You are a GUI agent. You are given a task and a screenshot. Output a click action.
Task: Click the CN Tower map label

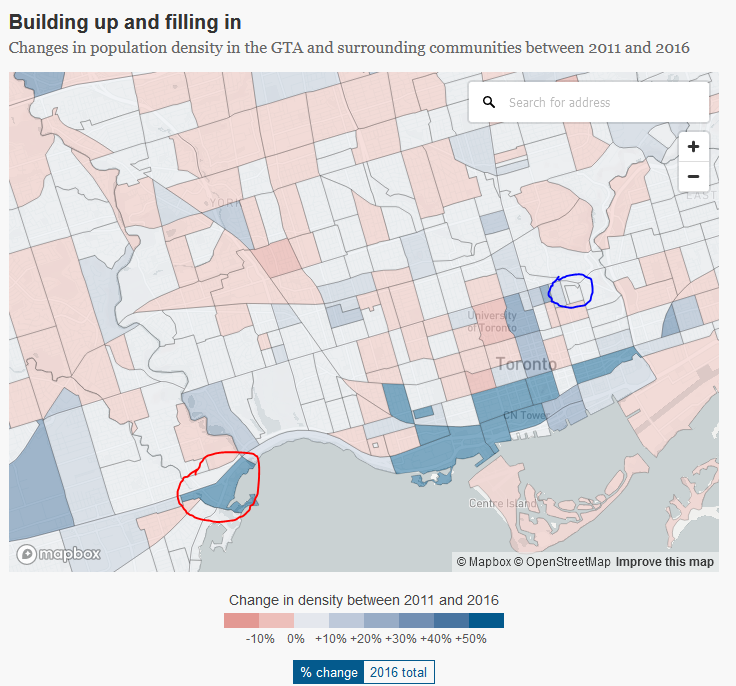coord(525,415)
